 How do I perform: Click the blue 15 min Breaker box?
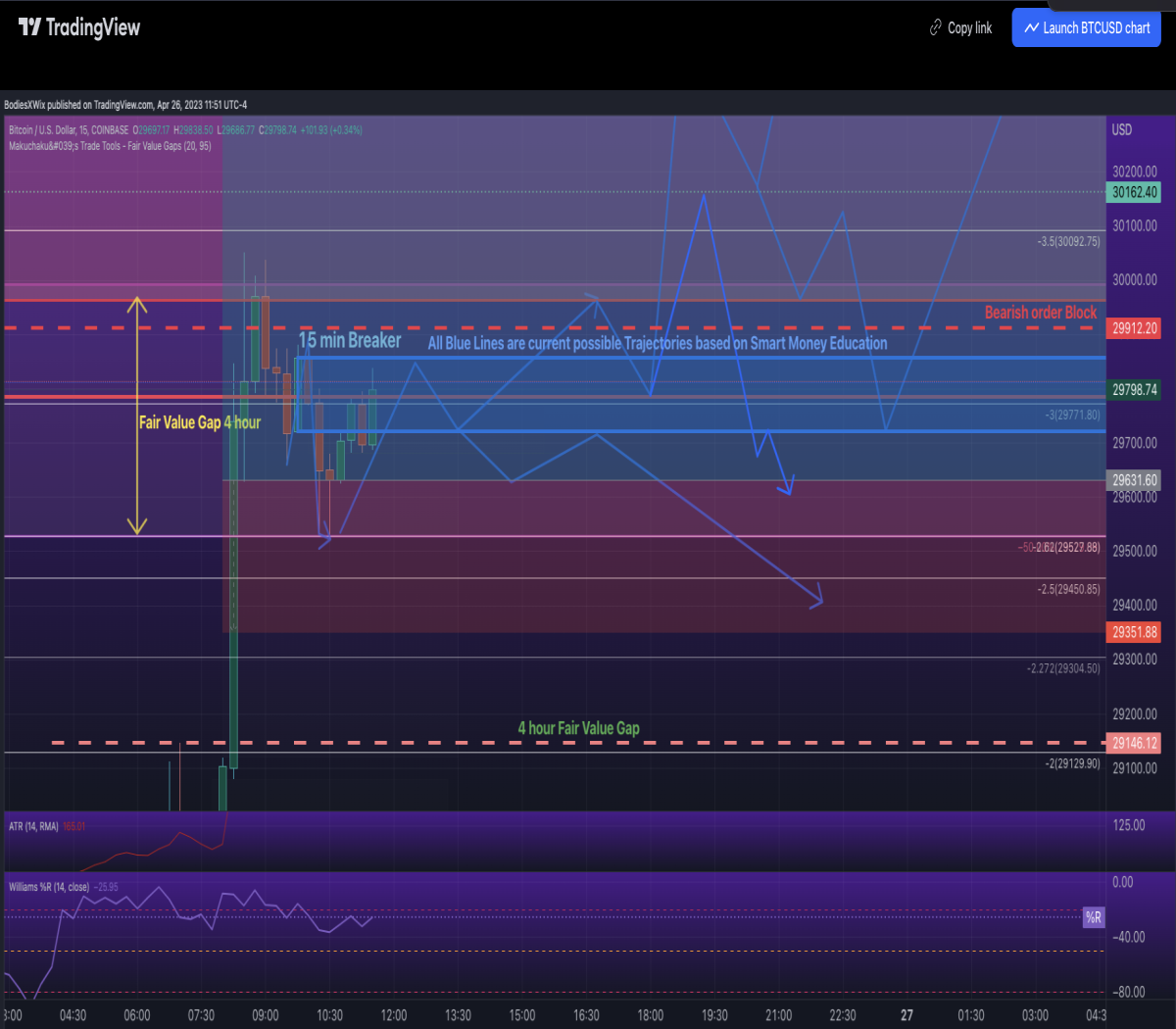(x=700, y=394)
